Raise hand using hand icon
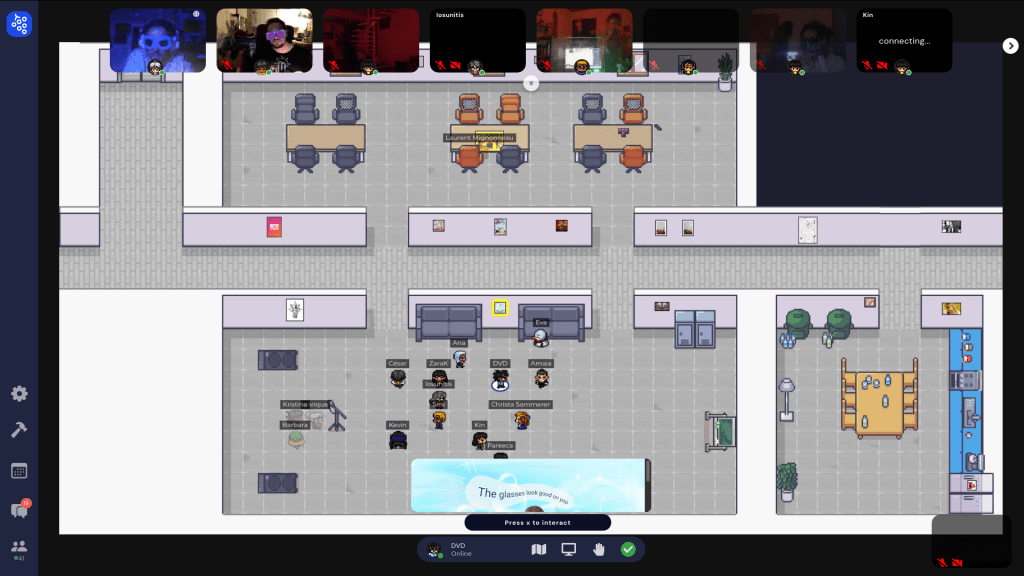 pyautogui.click(x=599, y=549)
